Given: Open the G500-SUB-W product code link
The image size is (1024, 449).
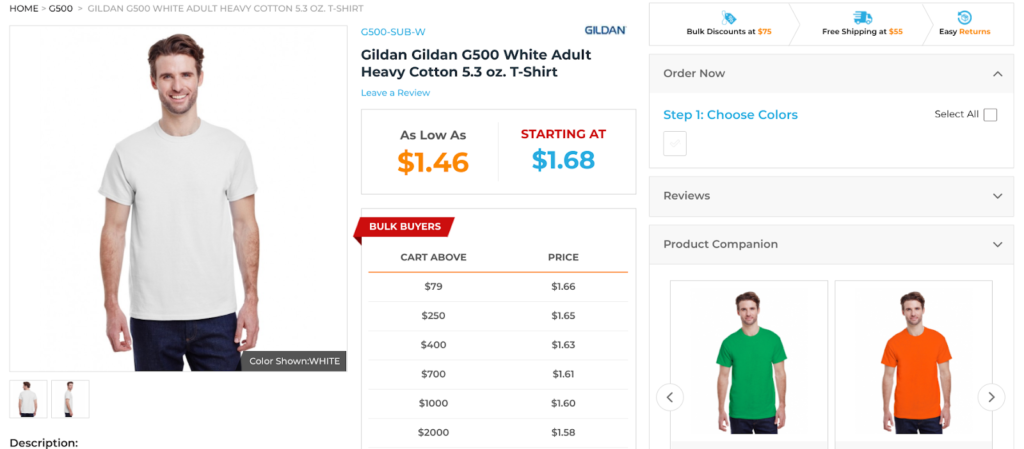Looking at the screenshot, I should pyautogui.click(x=393, y=31).
